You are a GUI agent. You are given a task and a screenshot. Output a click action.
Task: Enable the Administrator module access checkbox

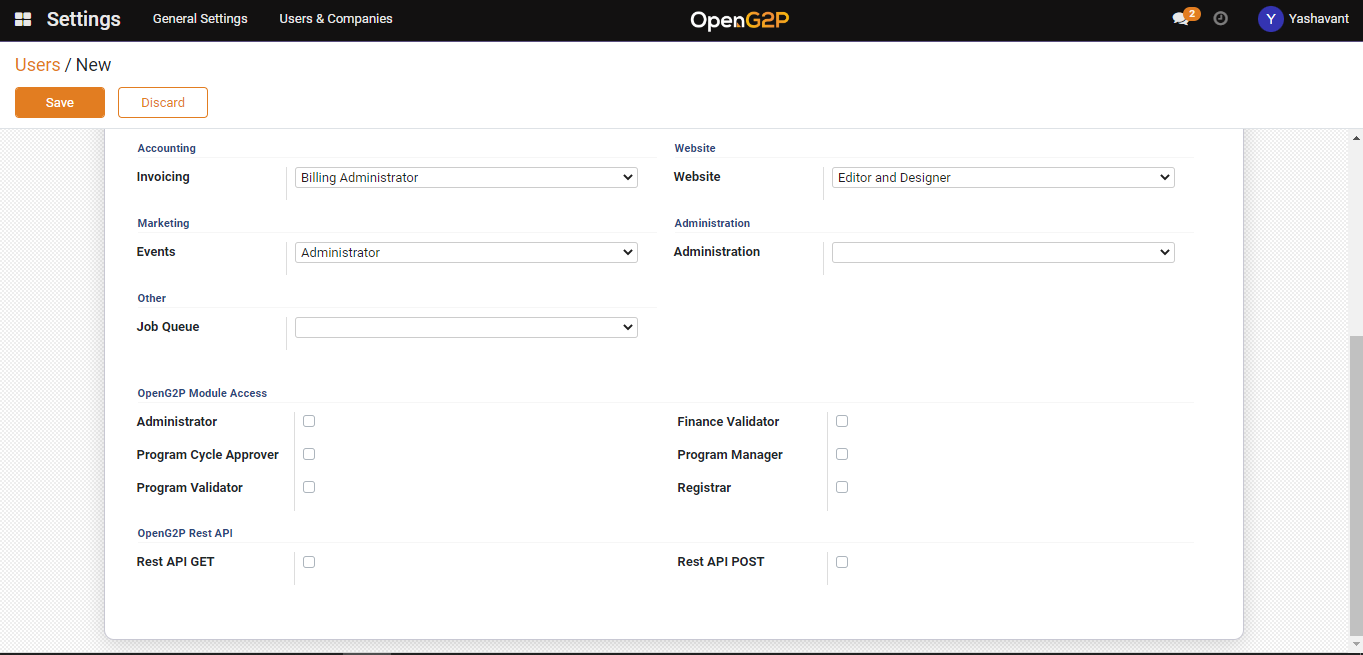pos(309,421)
